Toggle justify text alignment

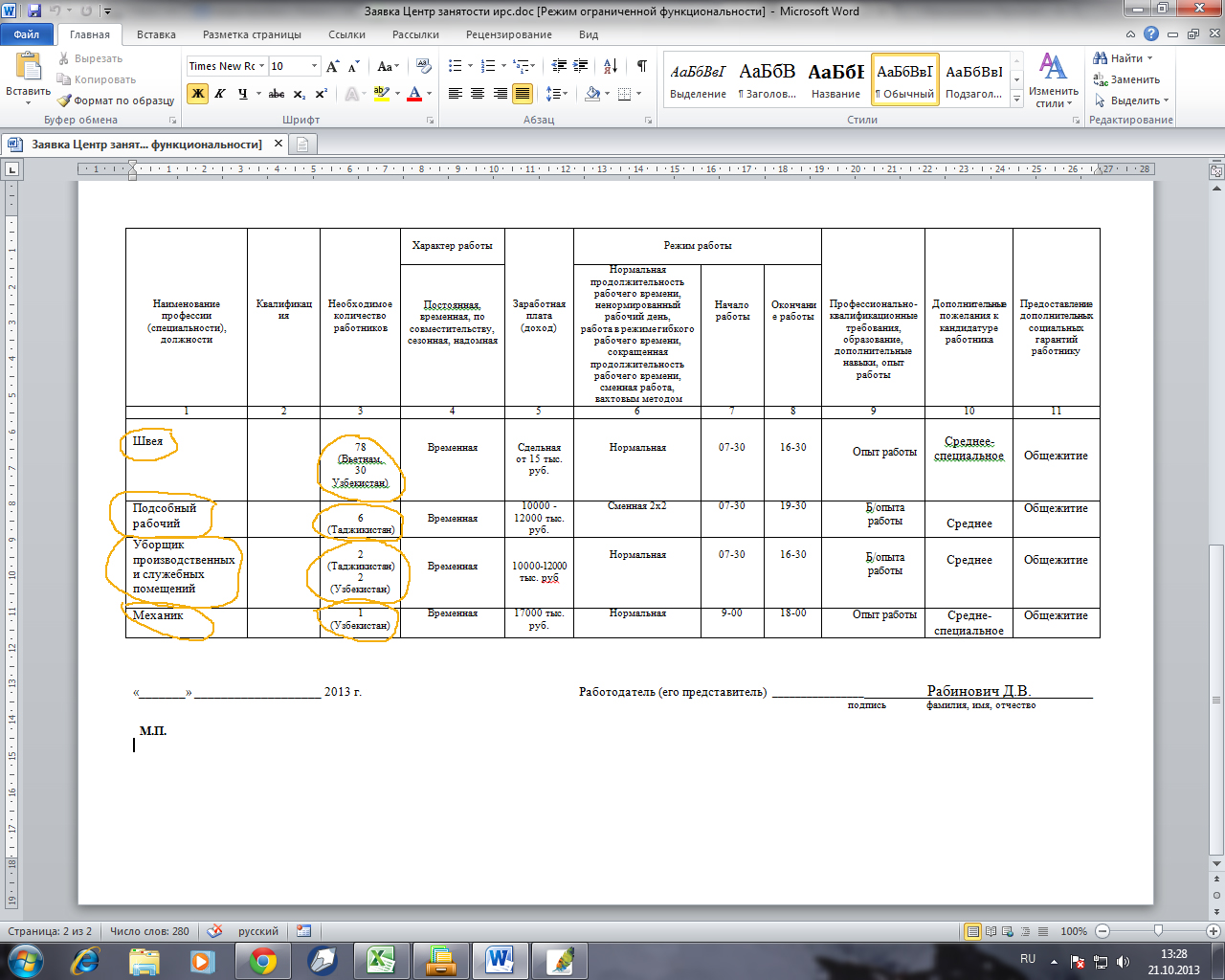(523, 94)
